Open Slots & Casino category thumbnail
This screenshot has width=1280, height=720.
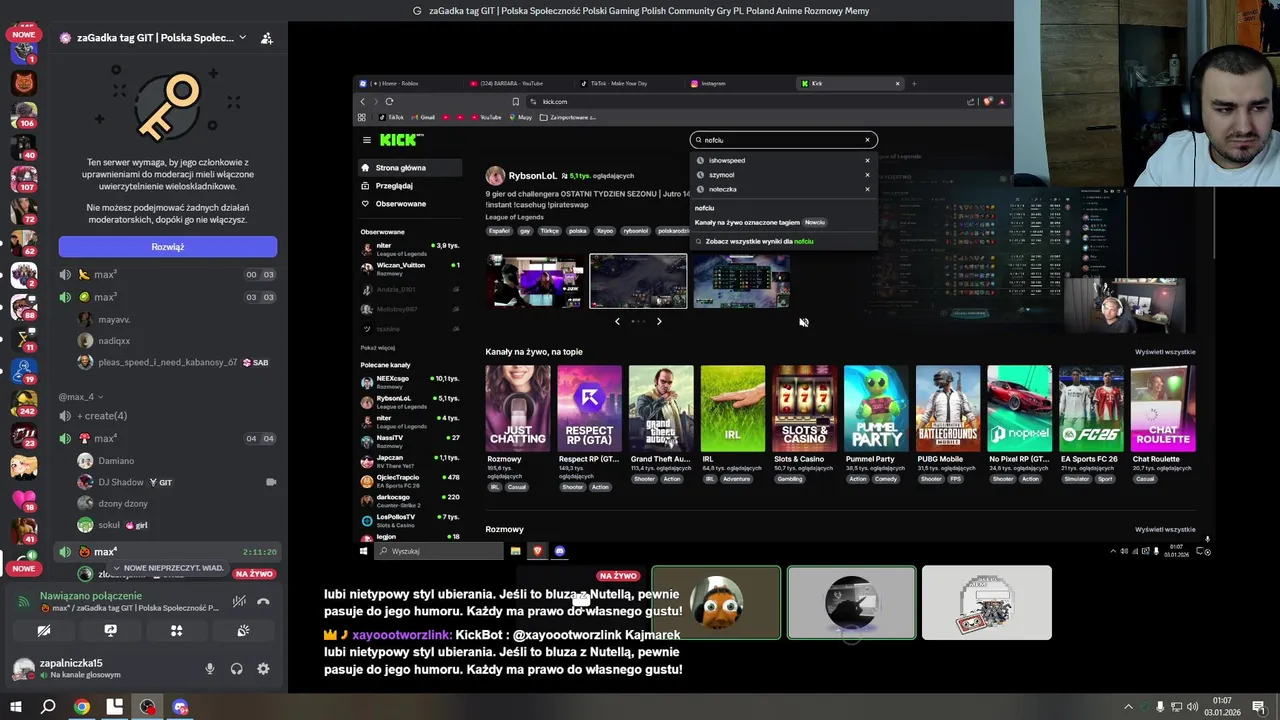point(804,408)
